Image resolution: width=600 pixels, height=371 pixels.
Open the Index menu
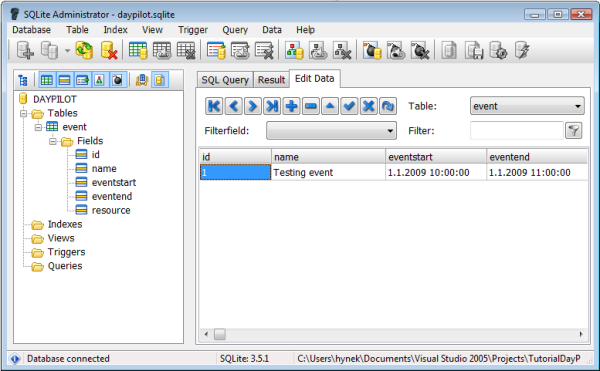pos(115,30)
